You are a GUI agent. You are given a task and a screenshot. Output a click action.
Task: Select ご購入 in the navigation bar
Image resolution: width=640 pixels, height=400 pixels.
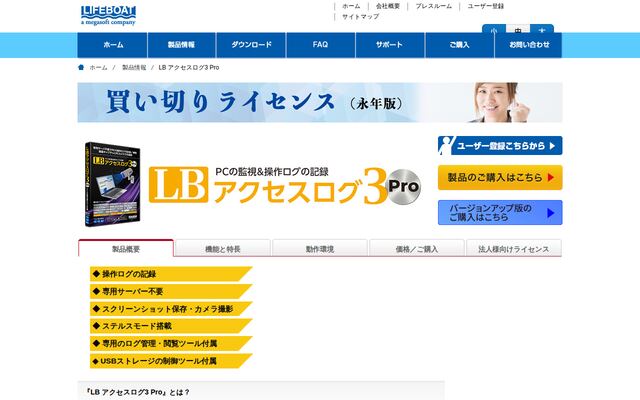(459, 45)
